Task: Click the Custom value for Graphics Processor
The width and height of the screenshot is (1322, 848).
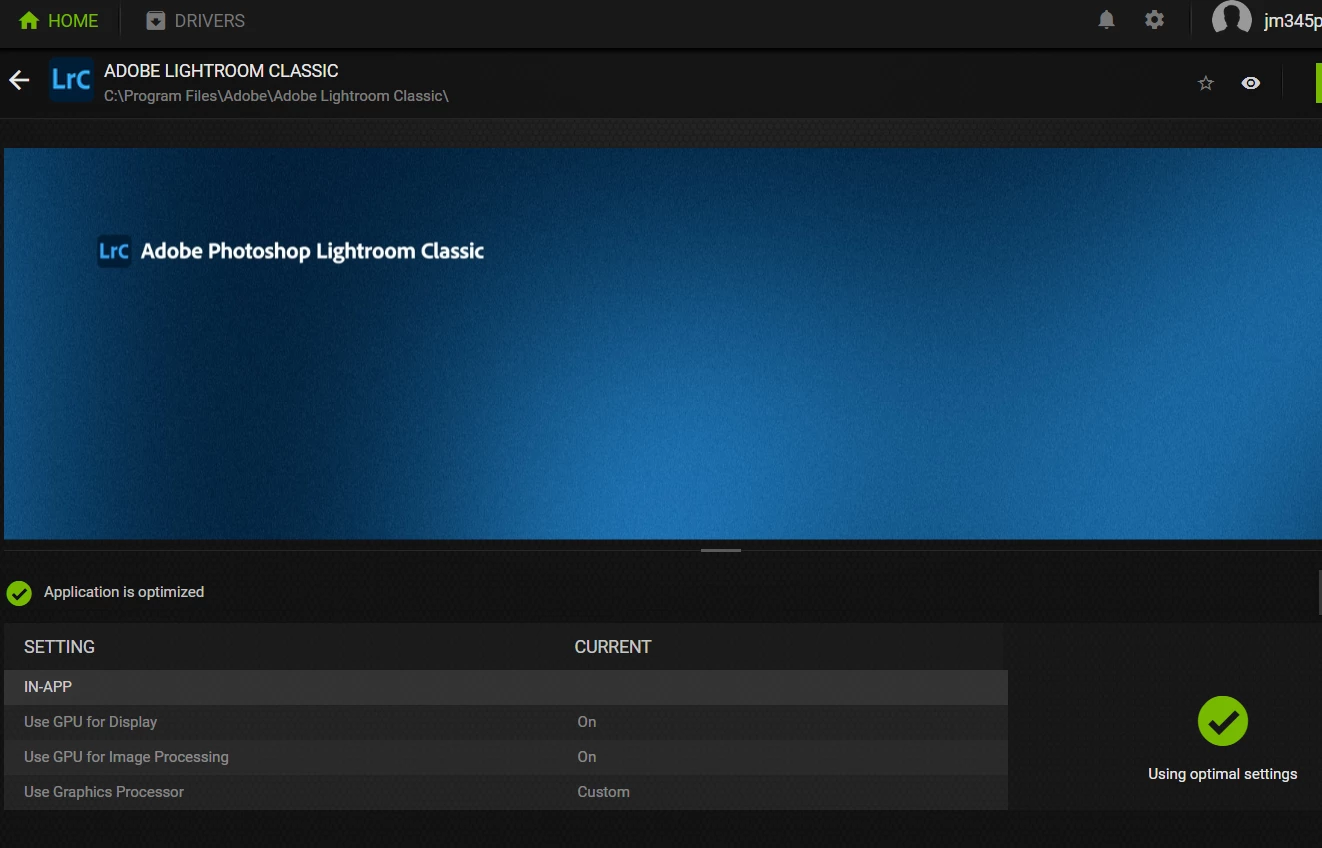Action: pos(603,792)
